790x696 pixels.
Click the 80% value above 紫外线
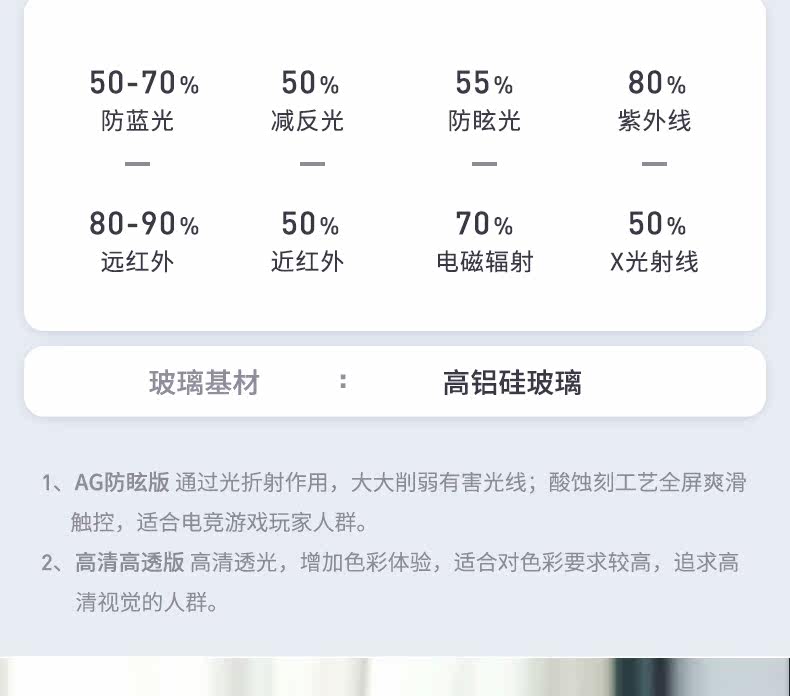657,83
